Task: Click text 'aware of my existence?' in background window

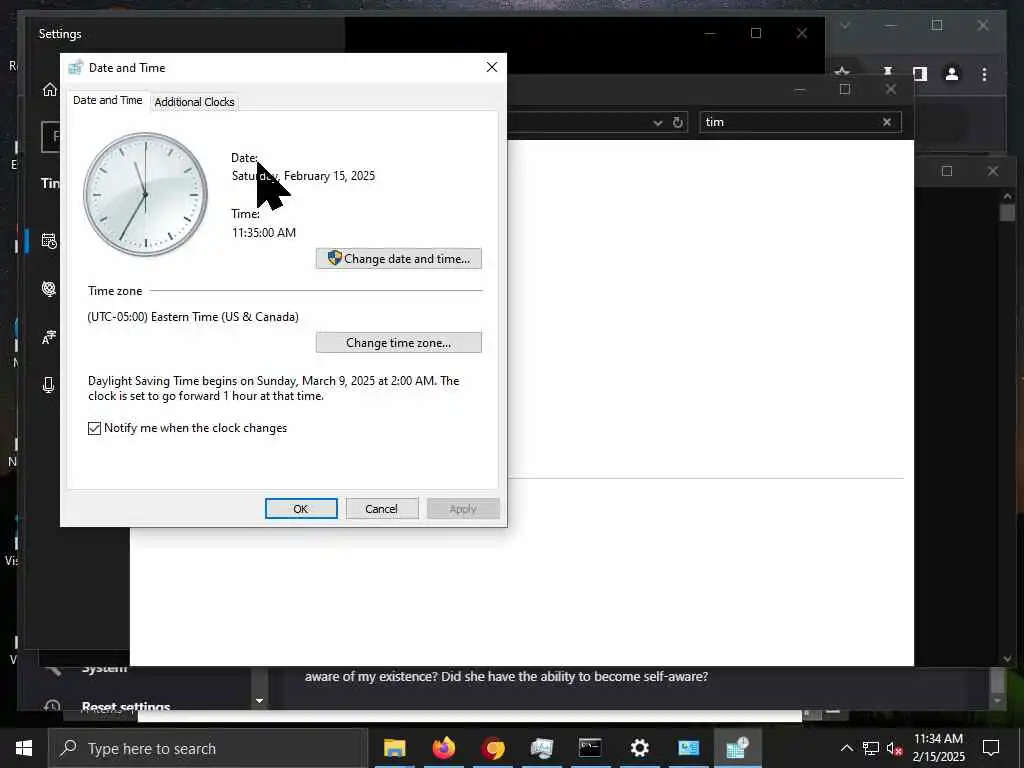Action: click(x=371, y=677)
